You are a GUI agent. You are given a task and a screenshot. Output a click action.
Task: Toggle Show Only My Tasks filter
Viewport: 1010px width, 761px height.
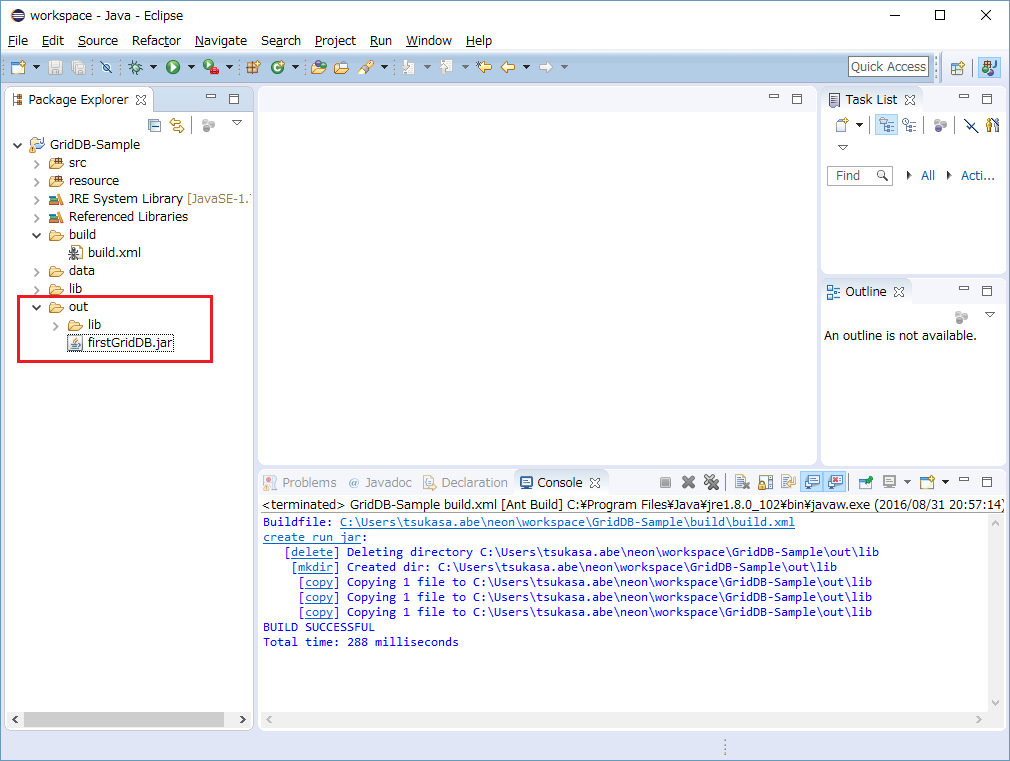[993, 125]
